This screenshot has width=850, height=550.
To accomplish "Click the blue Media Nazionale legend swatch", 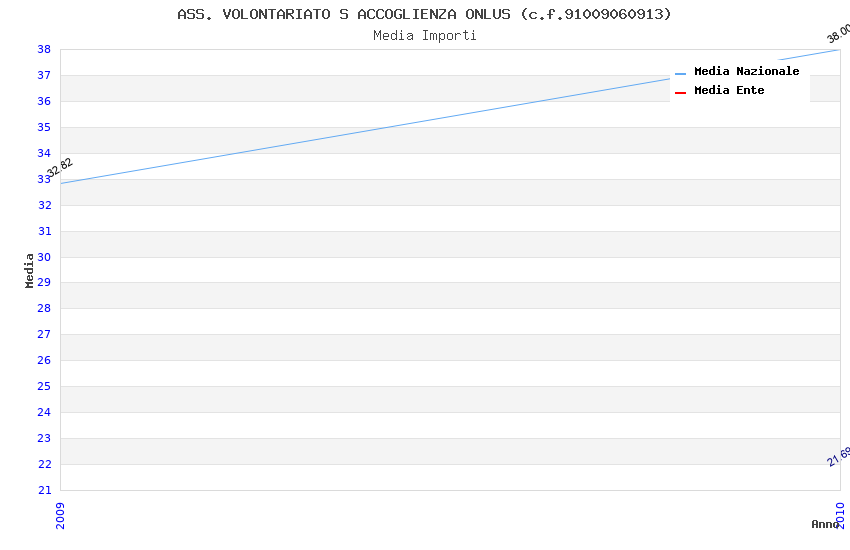I will click(x=680, y=74).
